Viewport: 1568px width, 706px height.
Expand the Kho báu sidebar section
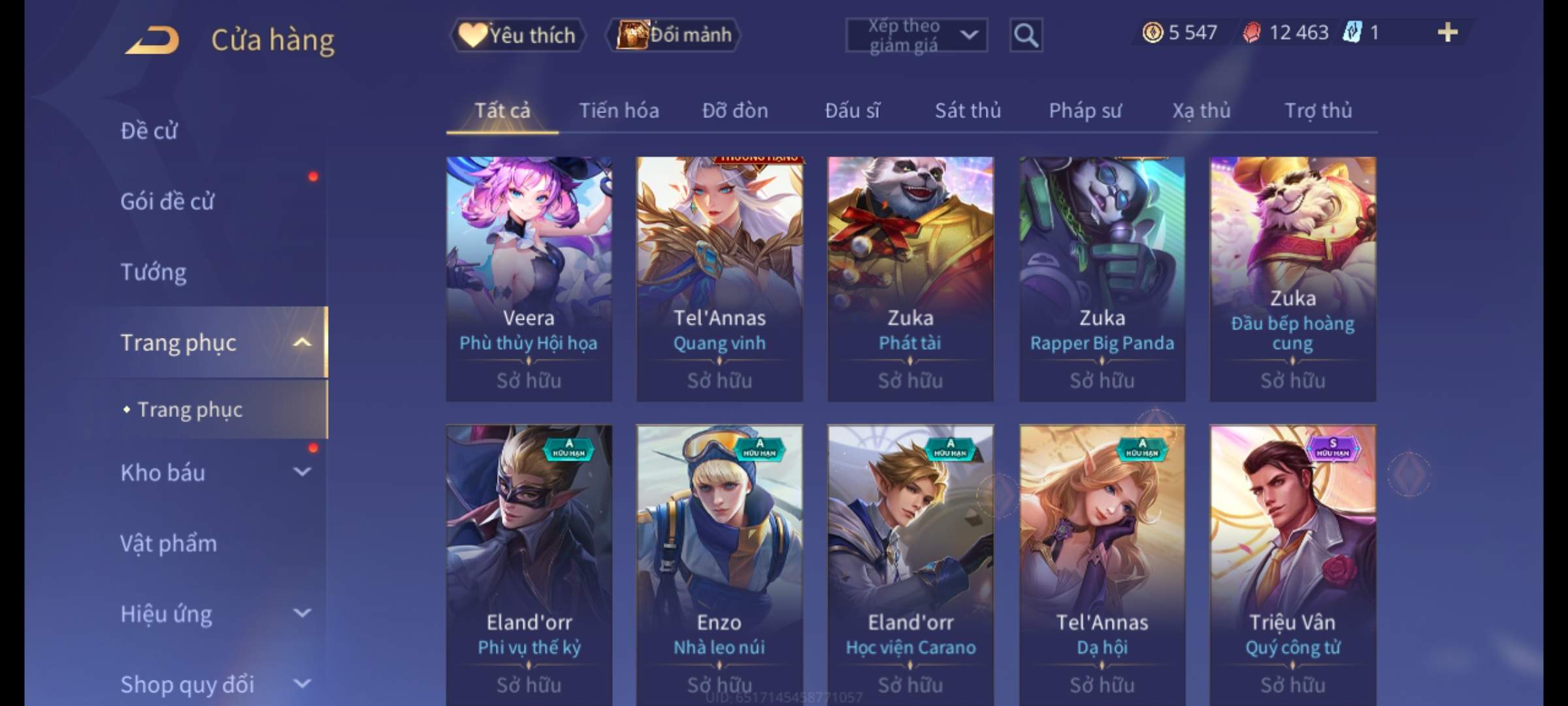(x=302, y=472)
